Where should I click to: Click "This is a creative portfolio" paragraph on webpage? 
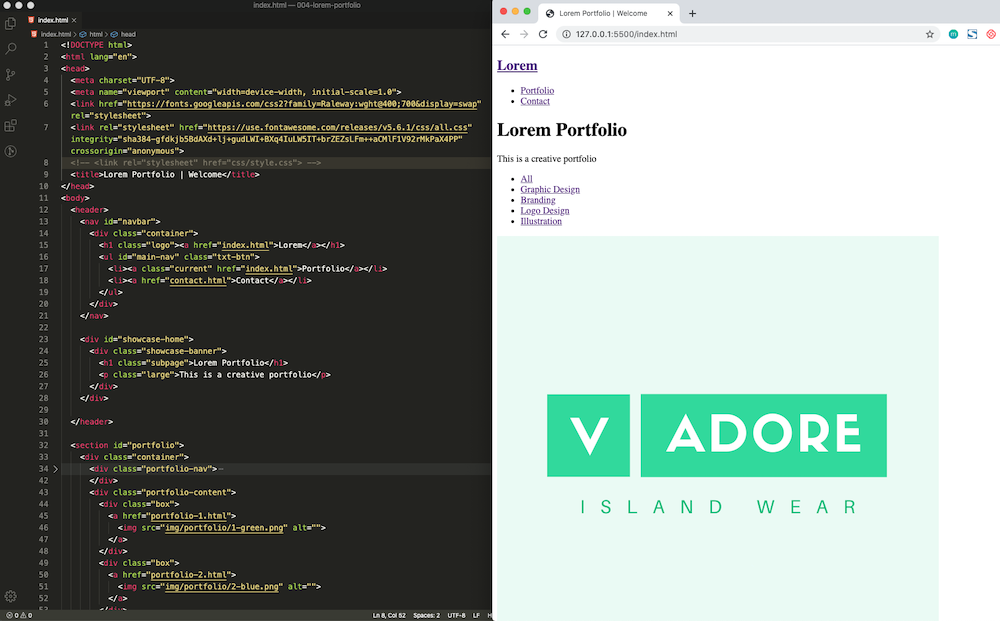[547, 159]
